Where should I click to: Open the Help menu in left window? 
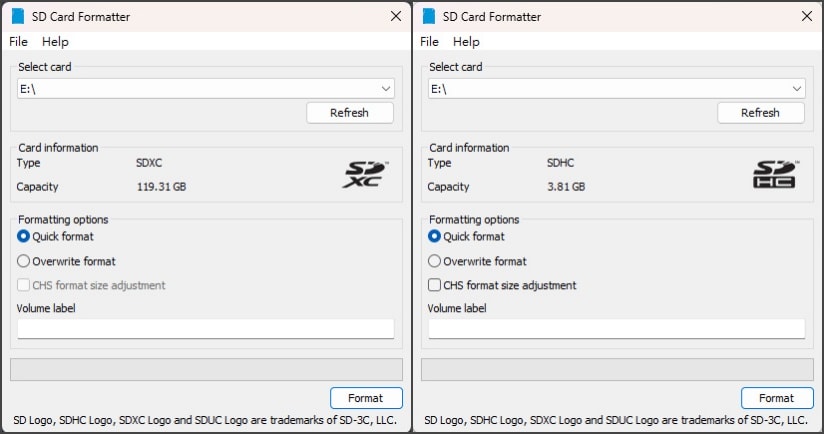click(x=55, y=42)
